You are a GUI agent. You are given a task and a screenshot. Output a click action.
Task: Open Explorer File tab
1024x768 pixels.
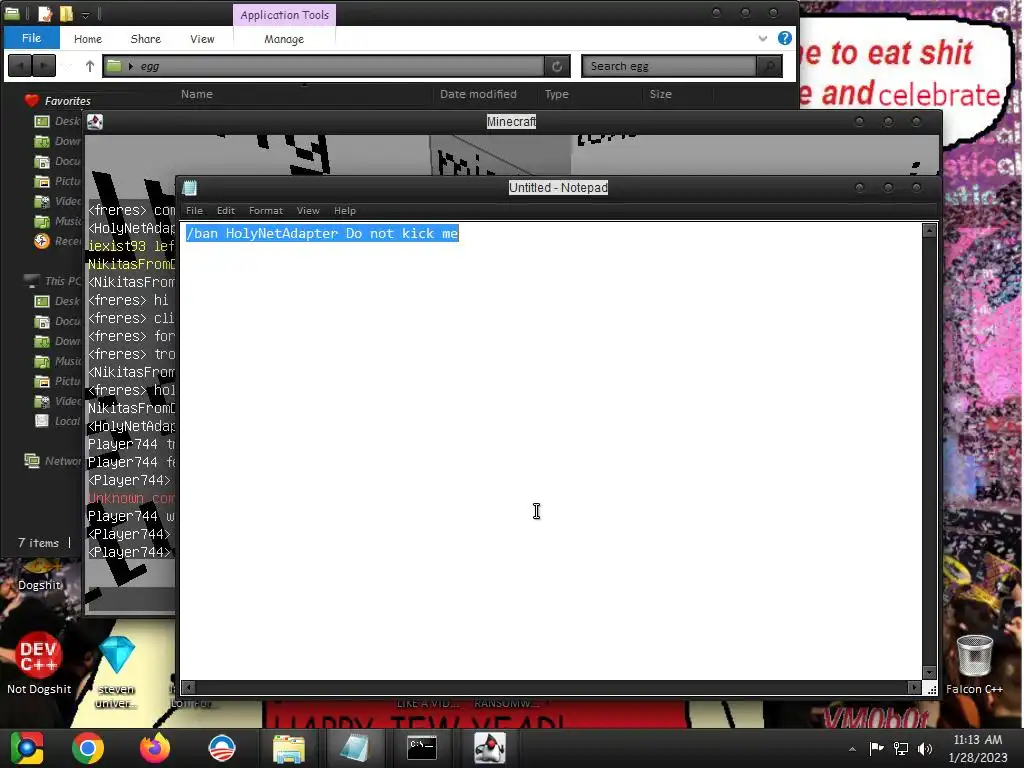pyautogui.click(x=31, y=38)
